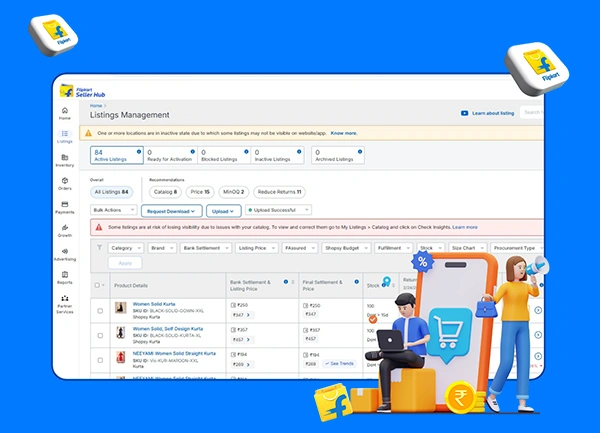Open Advertising in the sidebar
600x433 pixels.
click(x=65, y=254)
